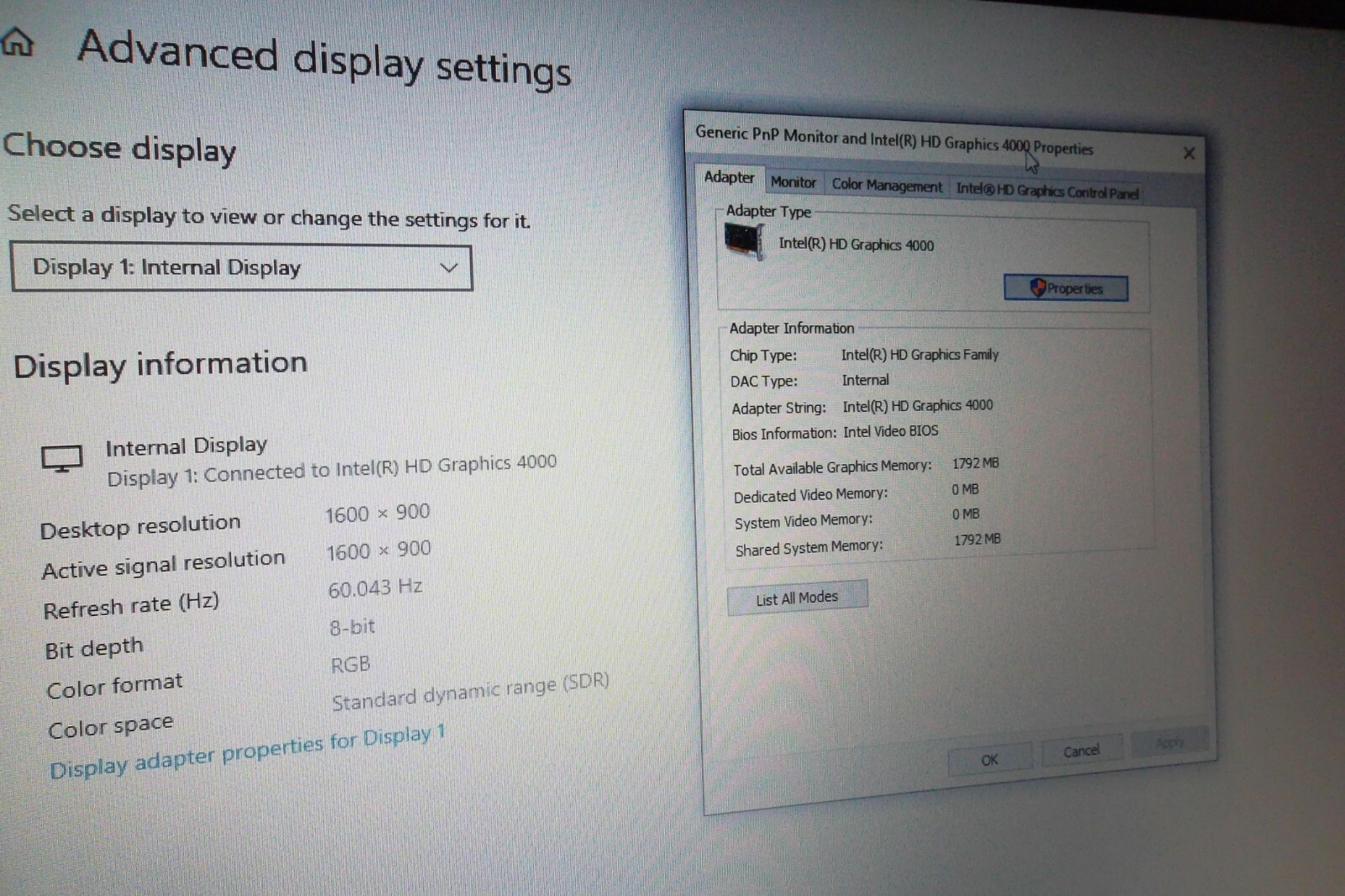Click the Desktop resolution label

pyautogui.click(x=140, y=526)
